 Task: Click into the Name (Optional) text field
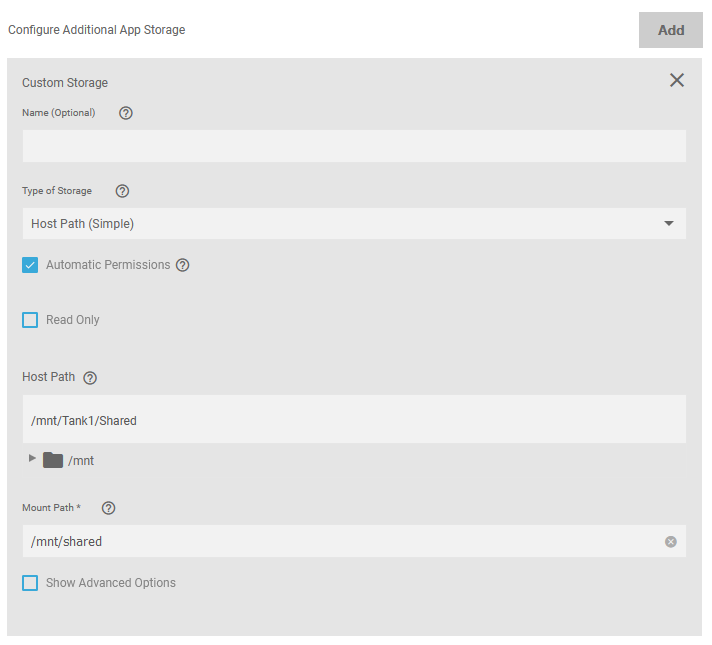click(x=354, y=146)
